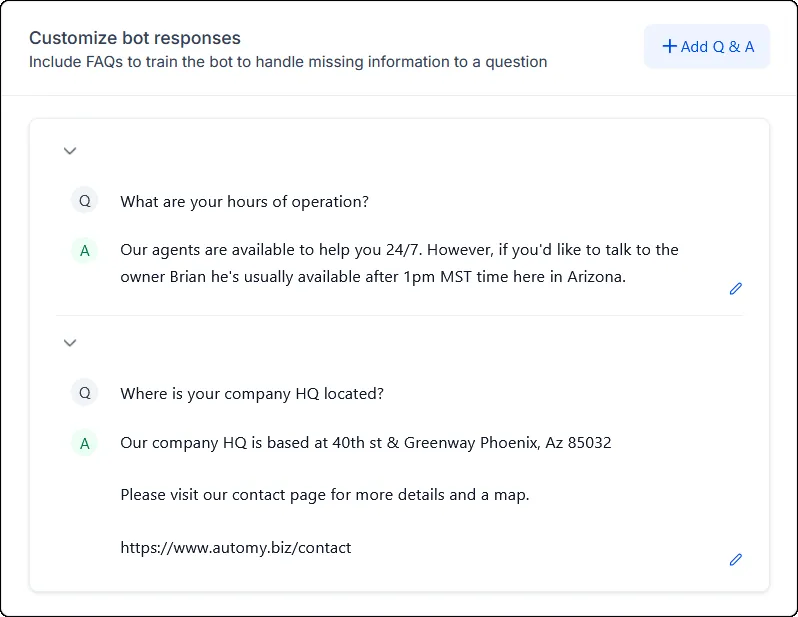Image resolution: width=798 pixels, height=617 pixels.
Task: Click the green A badge beside agents available answer
Action: [84, 250]
